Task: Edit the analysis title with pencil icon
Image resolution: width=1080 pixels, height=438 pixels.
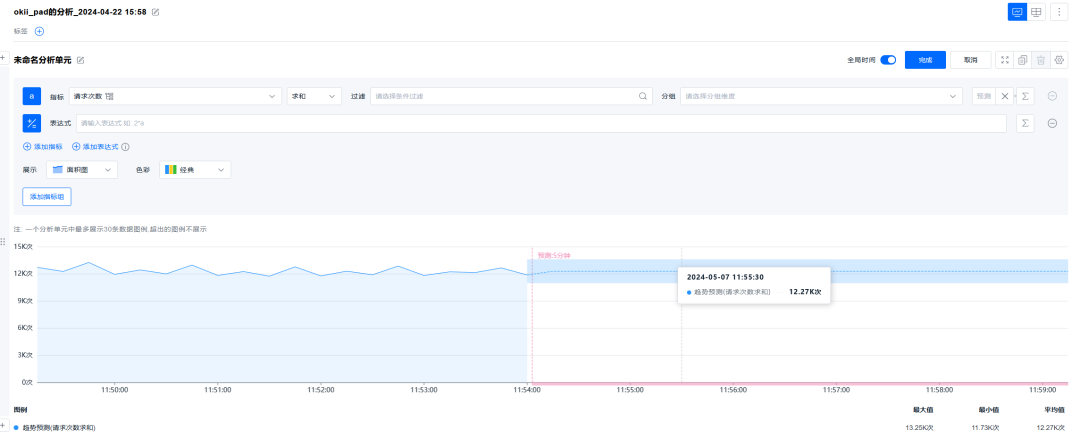Action: [x=155, y=12]
